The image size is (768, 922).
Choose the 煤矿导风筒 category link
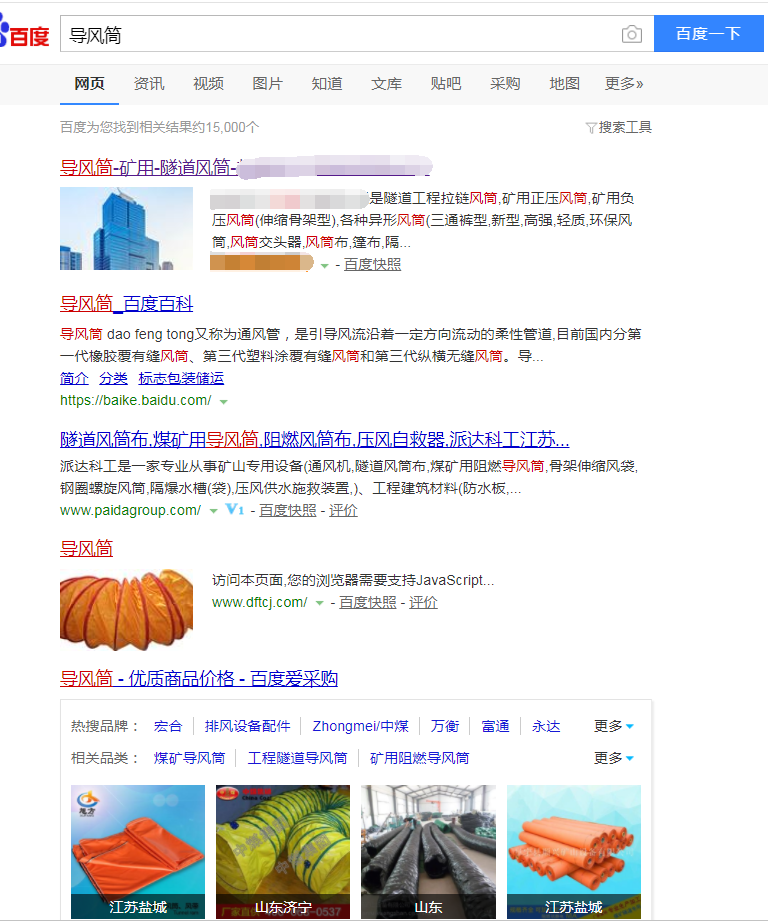click(189, 758)
